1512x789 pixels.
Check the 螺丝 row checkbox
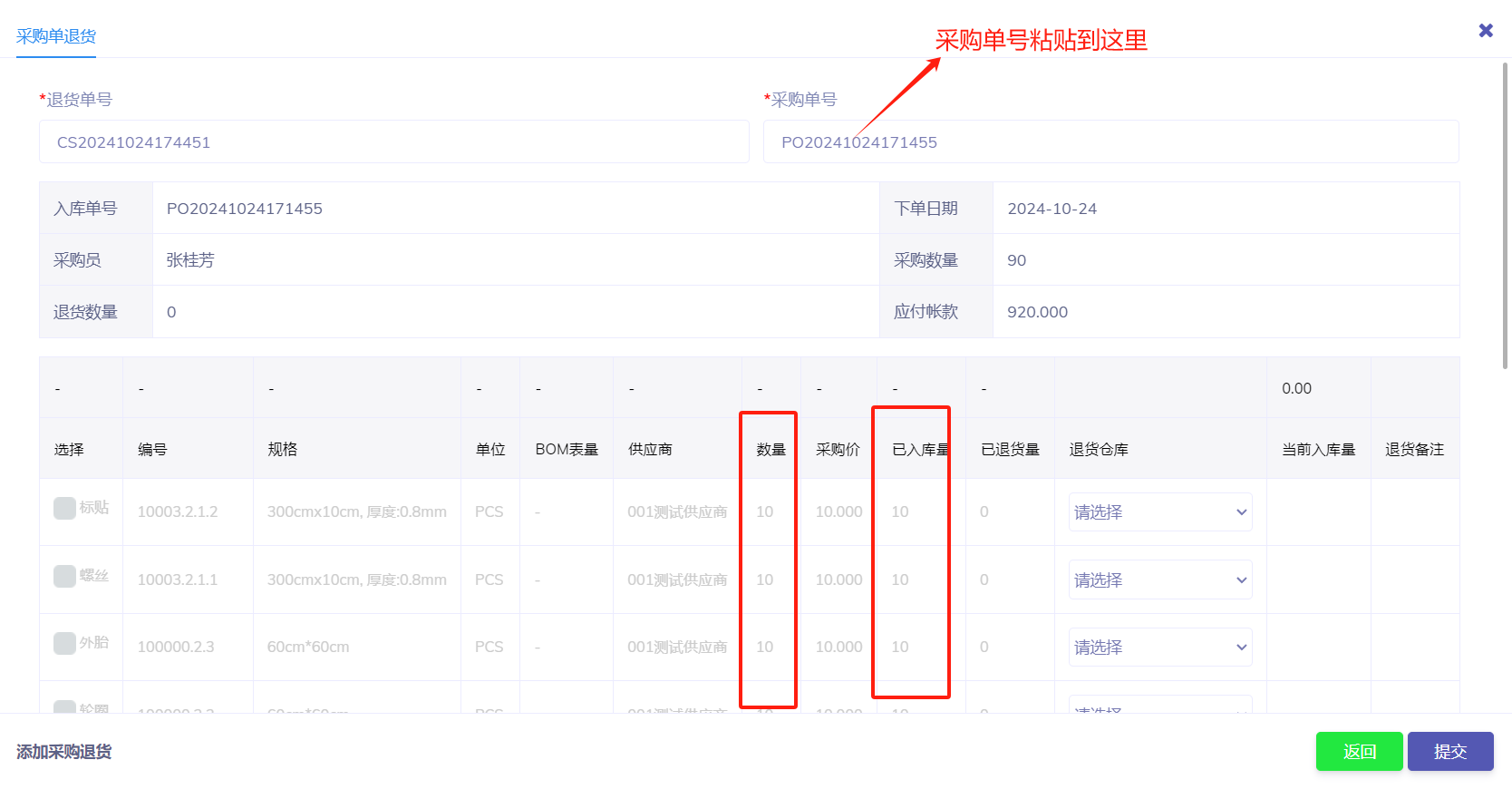64,576
